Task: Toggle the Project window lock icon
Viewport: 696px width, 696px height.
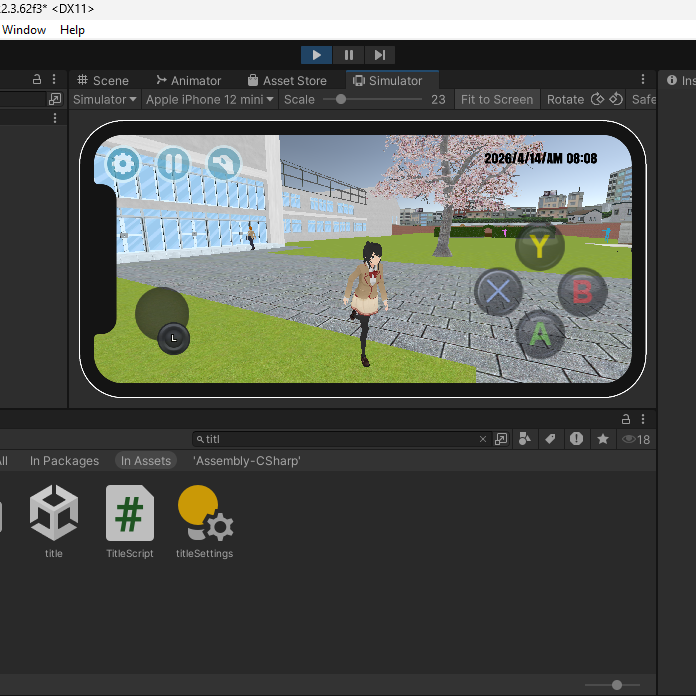Action: point(625,419)
